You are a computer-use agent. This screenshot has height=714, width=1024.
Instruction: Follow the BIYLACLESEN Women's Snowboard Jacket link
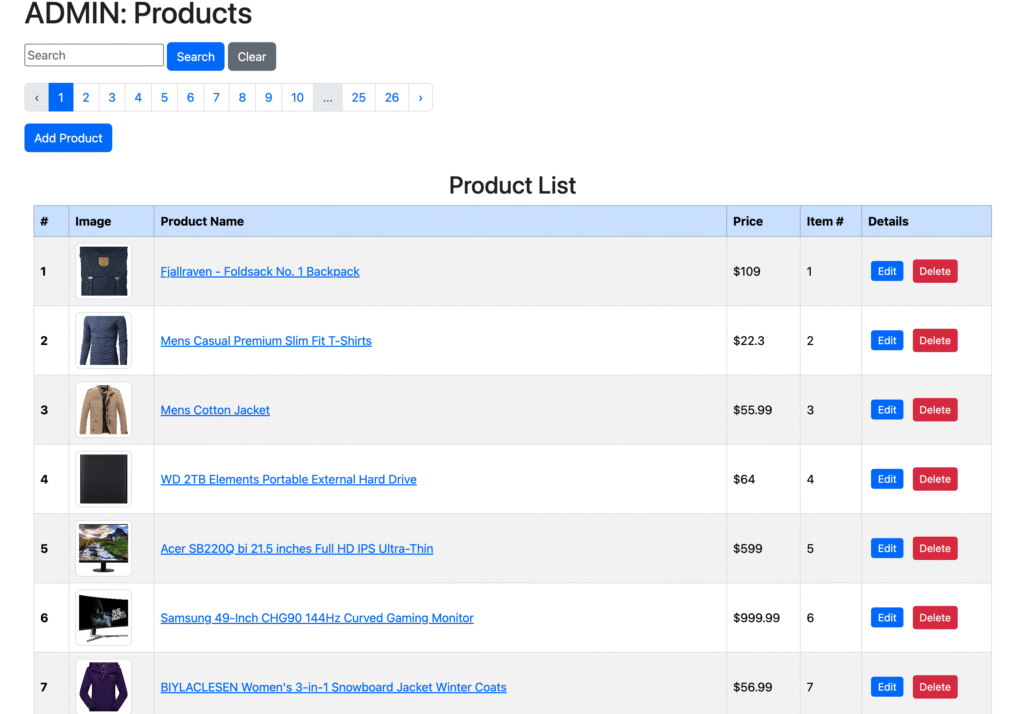[333, 687]
